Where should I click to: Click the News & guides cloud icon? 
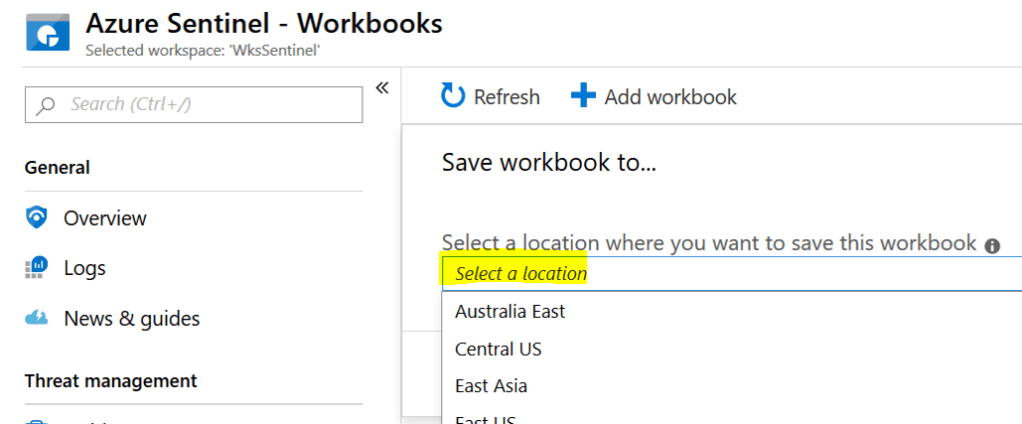(x=37, y=319)
